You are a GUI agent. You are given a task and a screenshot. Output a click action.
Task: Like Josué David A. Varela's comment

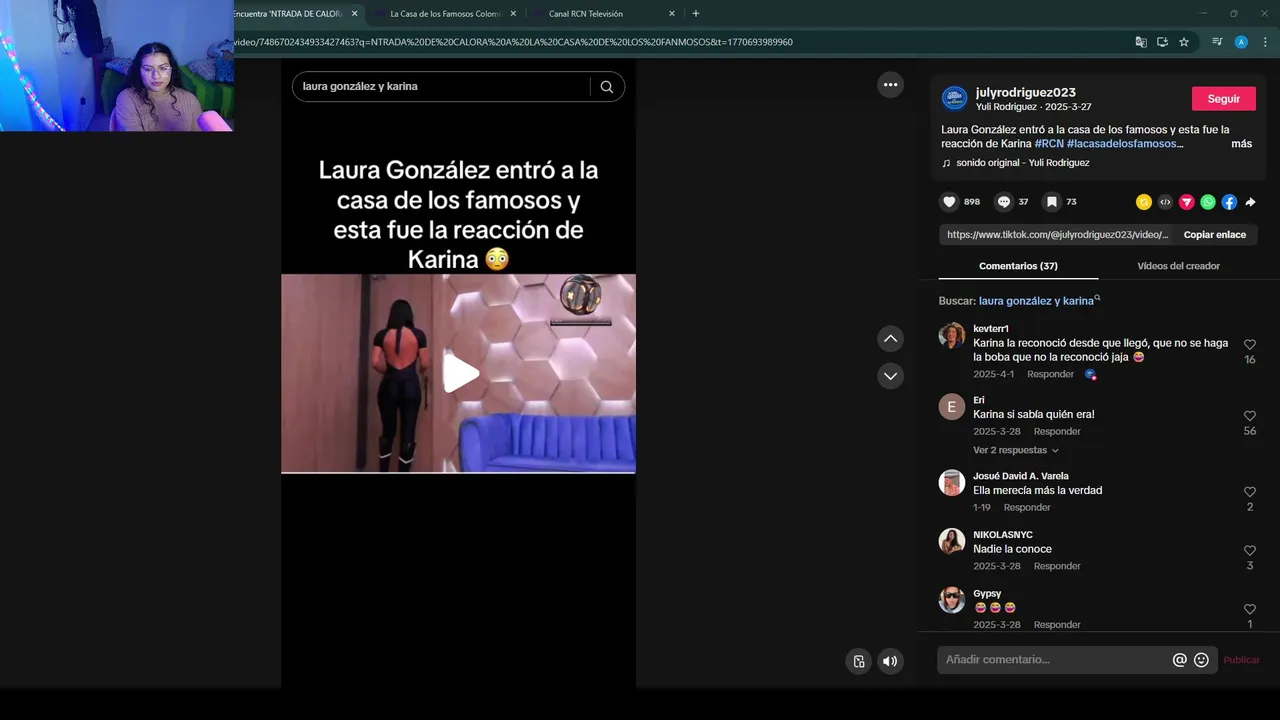(1250, 492)
